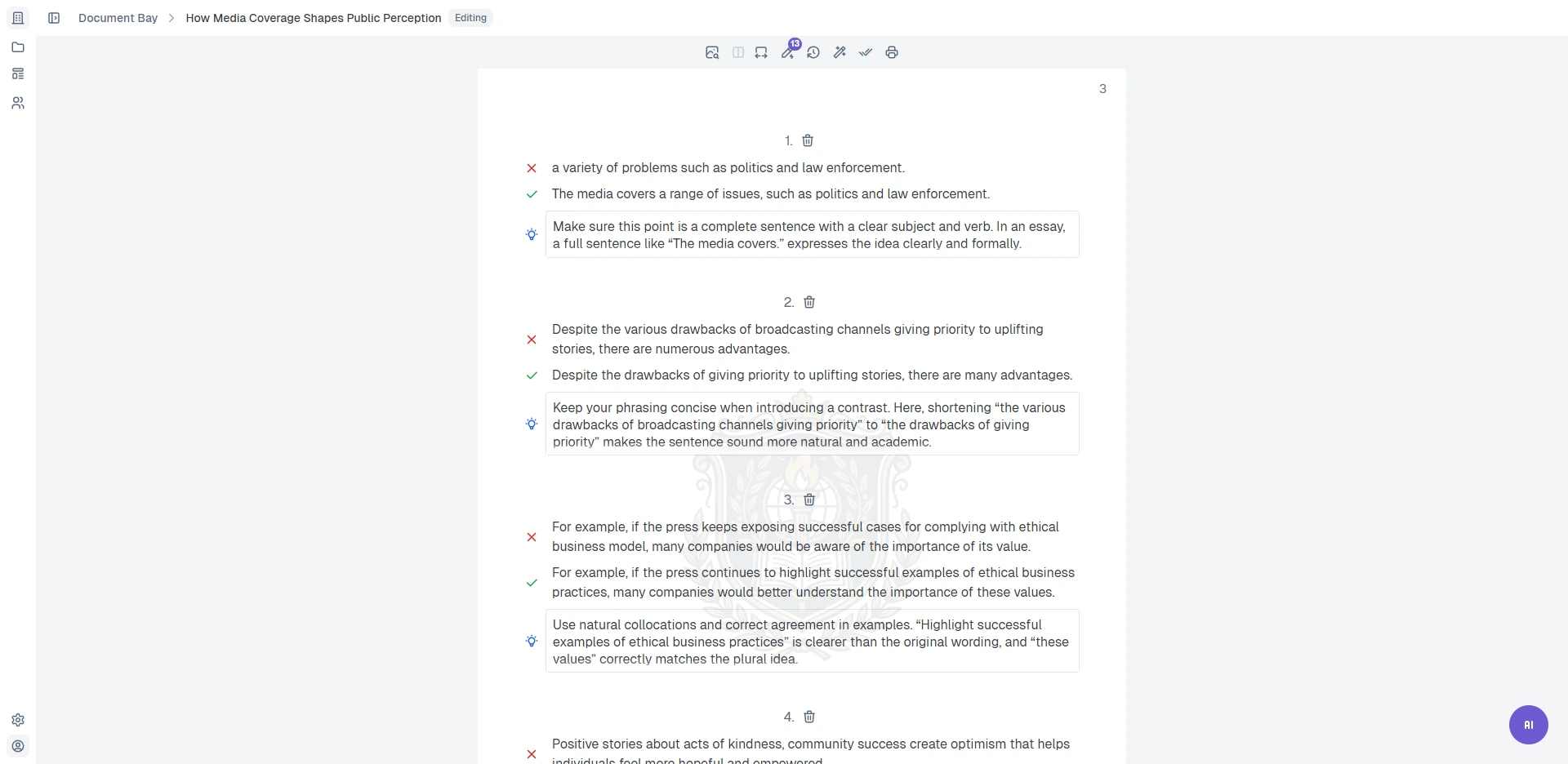Open the account profile icon at bottom left

18,746
